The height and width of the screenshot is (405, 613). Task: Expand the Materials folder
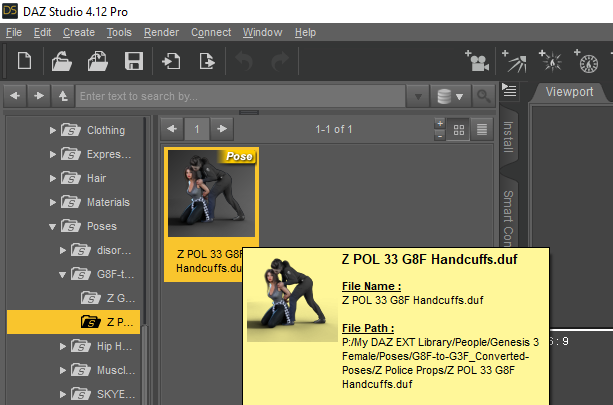(52, 202)
